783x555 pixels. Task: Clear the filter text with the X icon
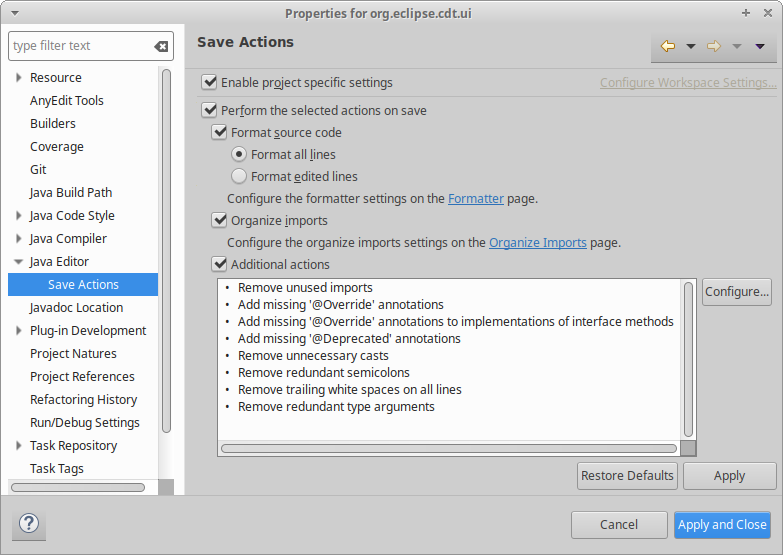(x=161, y=46)
